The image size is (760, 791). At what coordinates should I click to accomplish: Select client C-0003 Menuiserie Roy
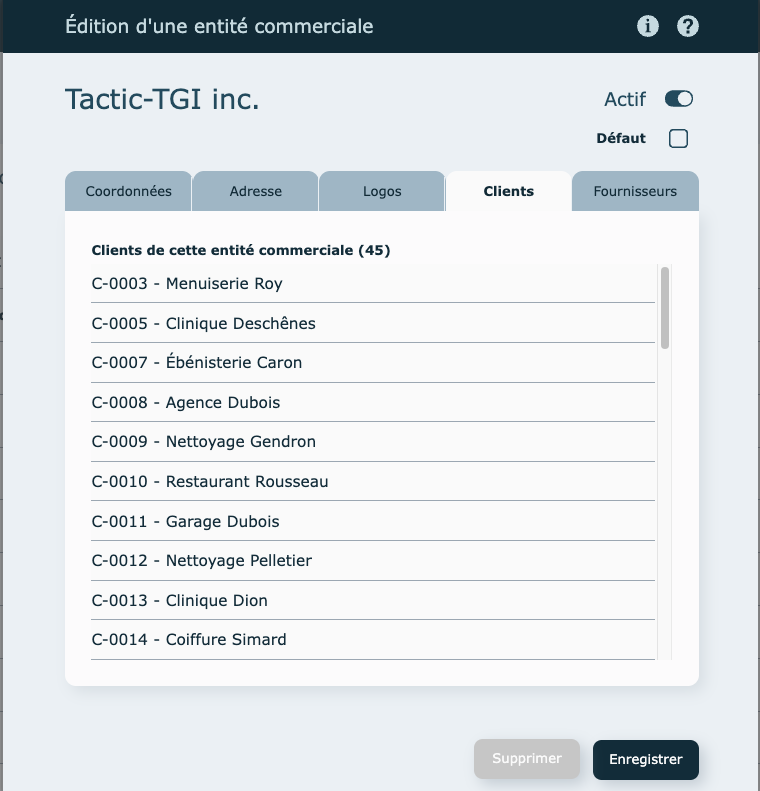click(x=187, y=284)
